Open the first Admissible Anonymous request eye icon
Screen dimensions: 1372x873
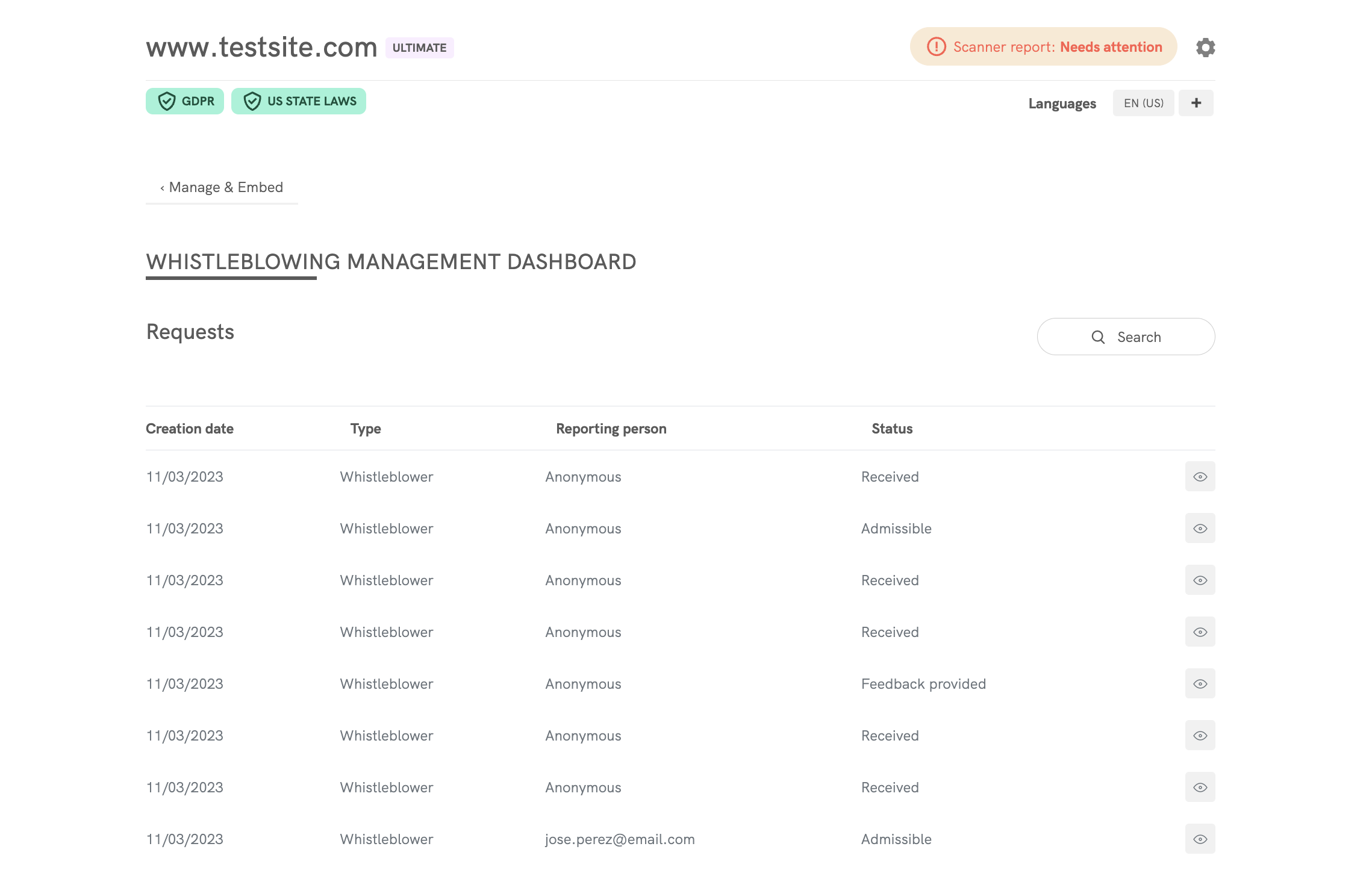tap(1200, 529)
